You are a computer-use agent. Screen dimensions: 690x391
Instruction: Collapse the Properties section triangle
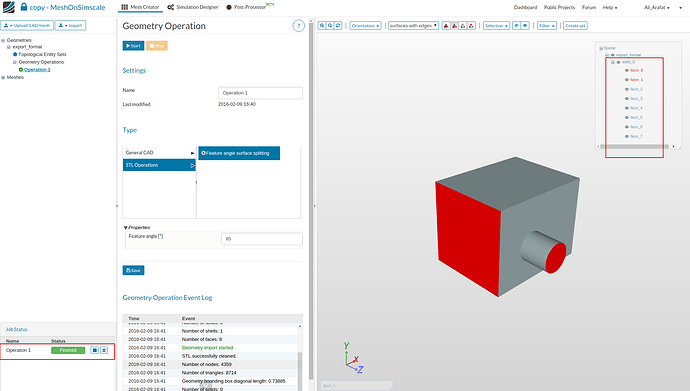pos(126,227)
